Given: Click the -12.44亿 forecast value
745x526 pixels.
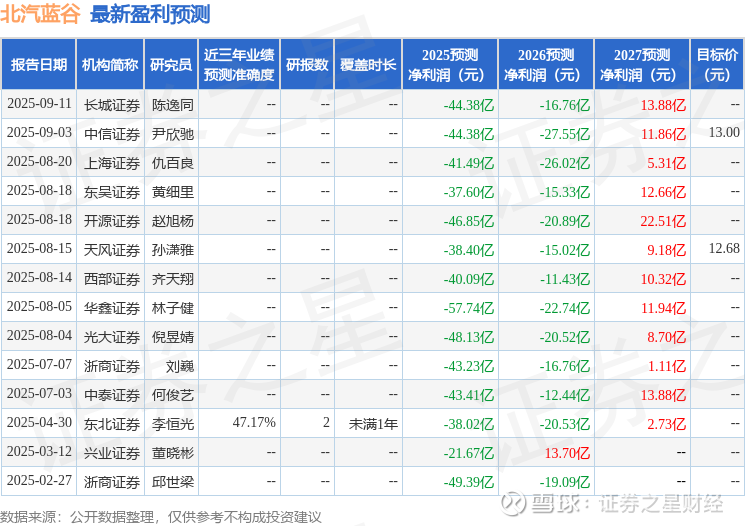Looking at the screenshot, I should 564,395.
